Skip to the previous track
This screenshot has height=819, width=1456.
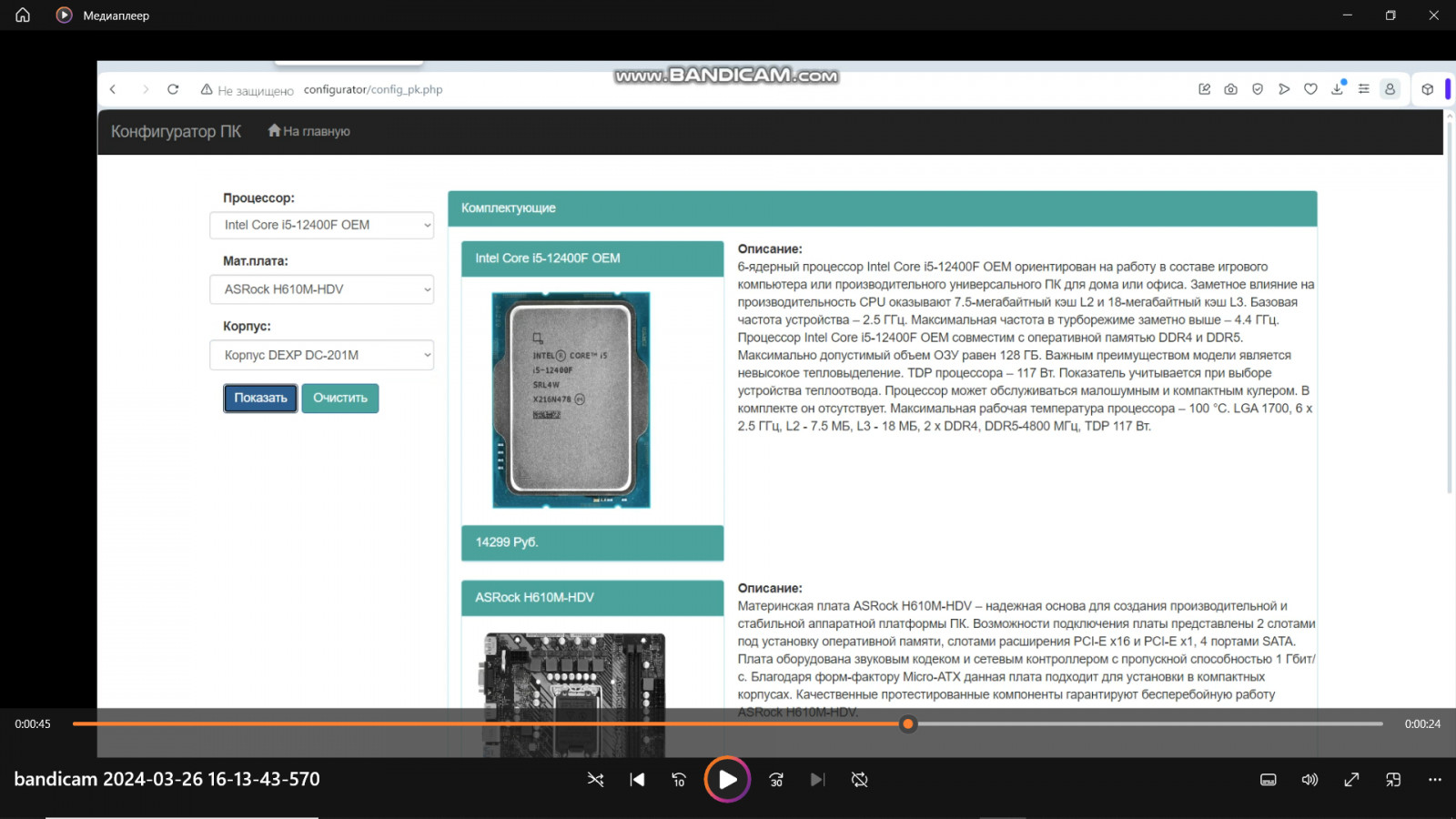pyautogui.click(x=637, y=780)
